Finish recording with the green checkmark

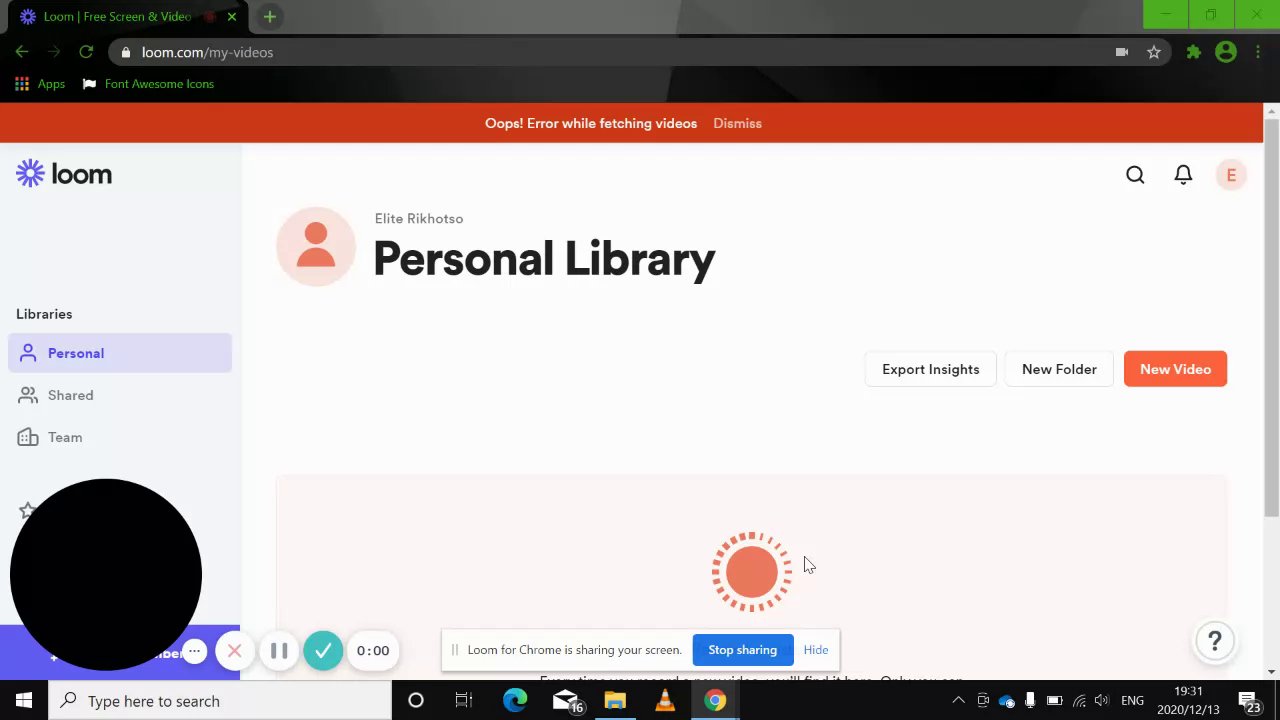323,651
